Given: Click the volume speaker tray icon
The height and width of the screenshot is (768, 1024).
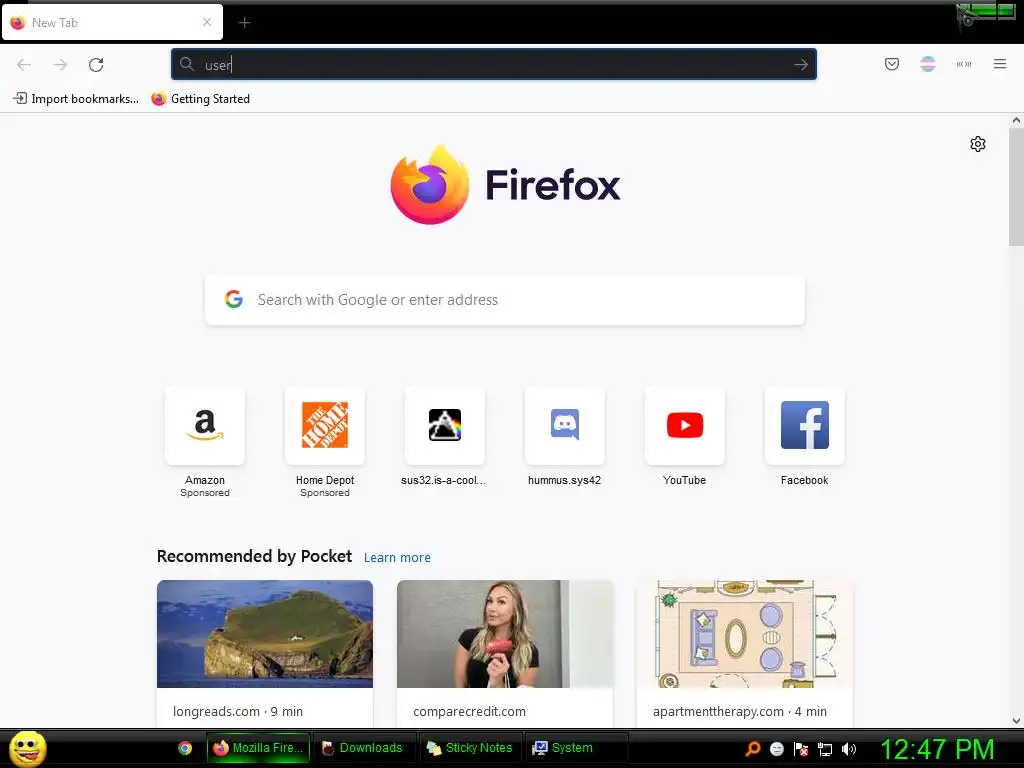Looking at the screenshot, I should point(848,749).
